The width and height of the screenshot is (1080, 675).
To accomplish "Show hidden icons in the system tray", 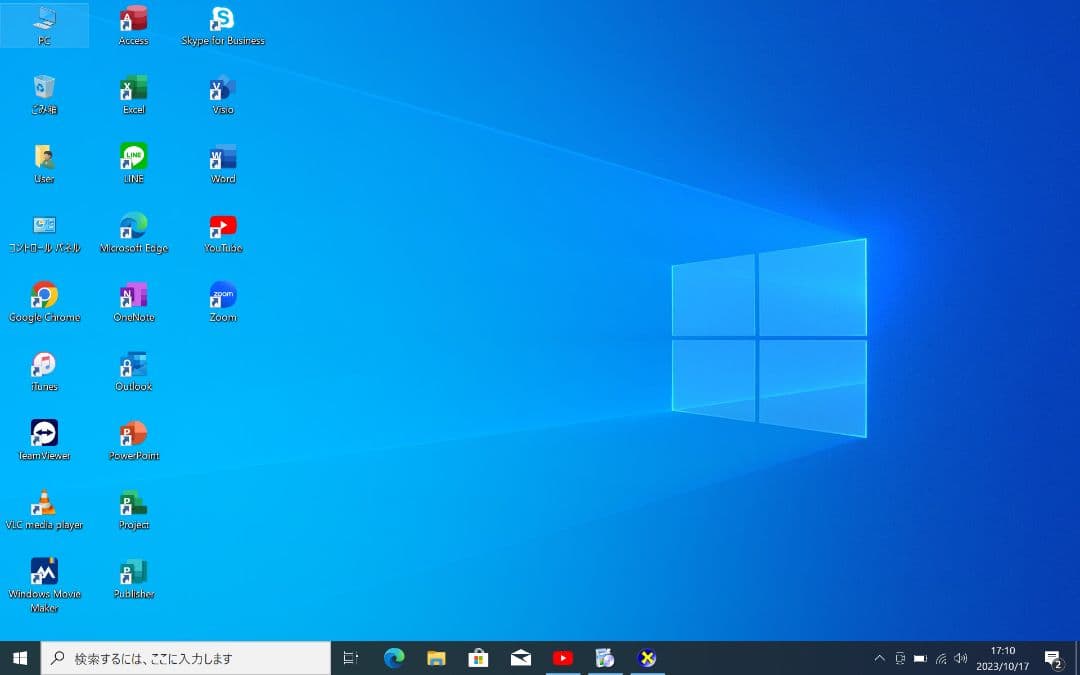I will (879, 658).
